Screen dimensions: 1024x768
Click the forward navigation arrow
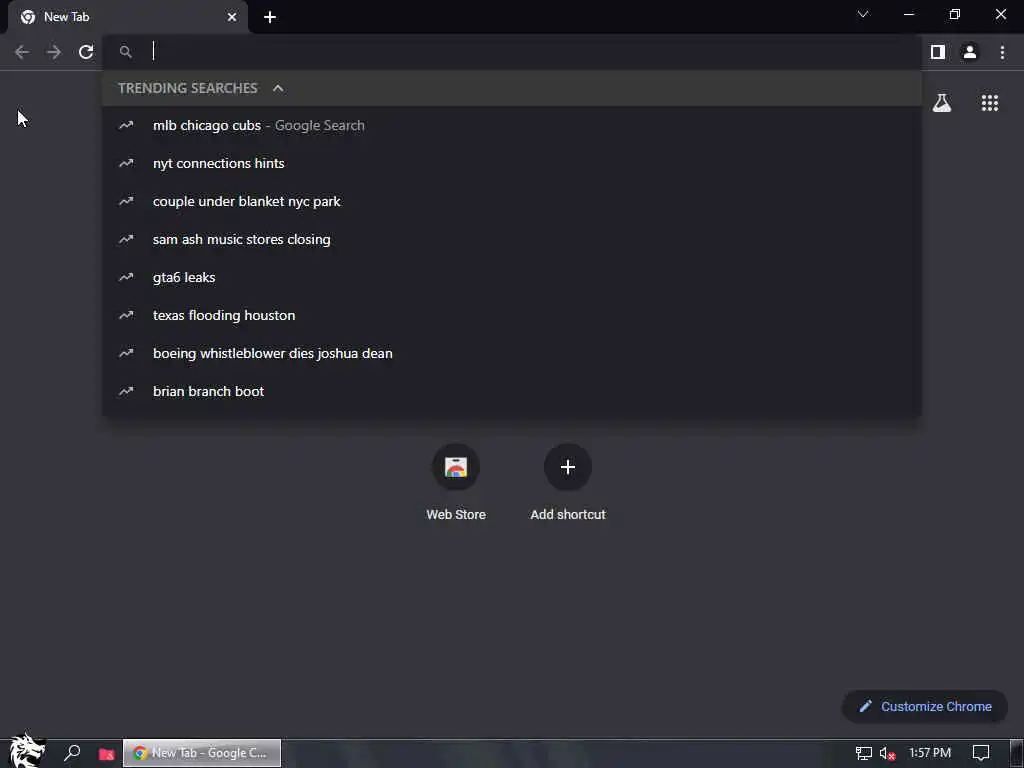coord(54,52)
